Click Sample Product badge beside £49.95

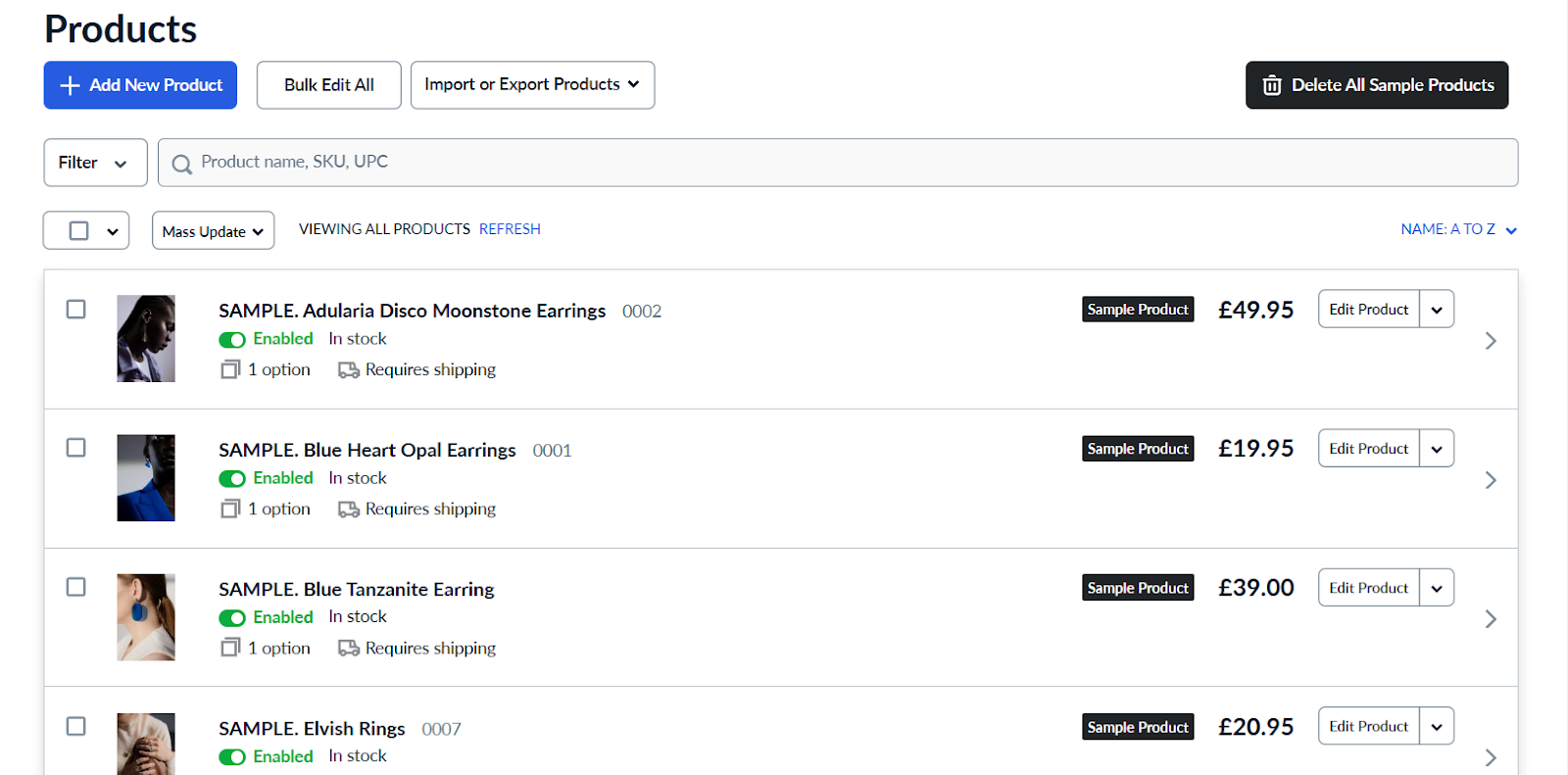click(x=1138, y=310)
